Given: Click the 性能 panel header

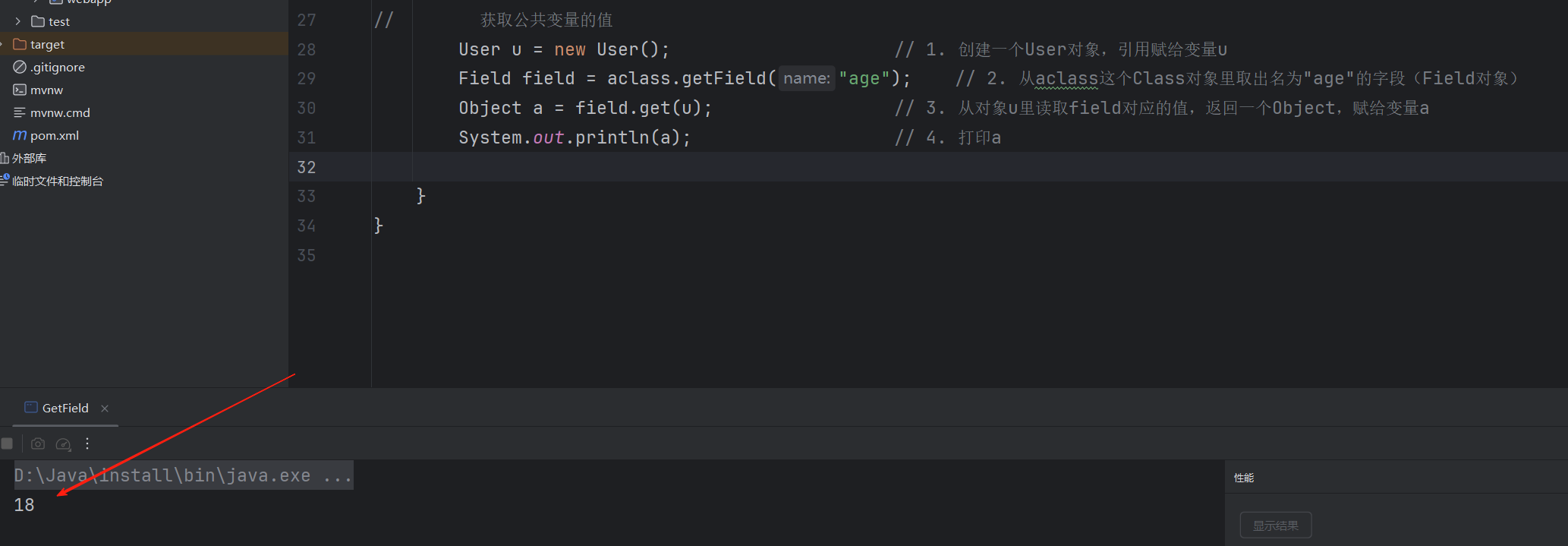Looking at the screenshot, I should 1244,478.
